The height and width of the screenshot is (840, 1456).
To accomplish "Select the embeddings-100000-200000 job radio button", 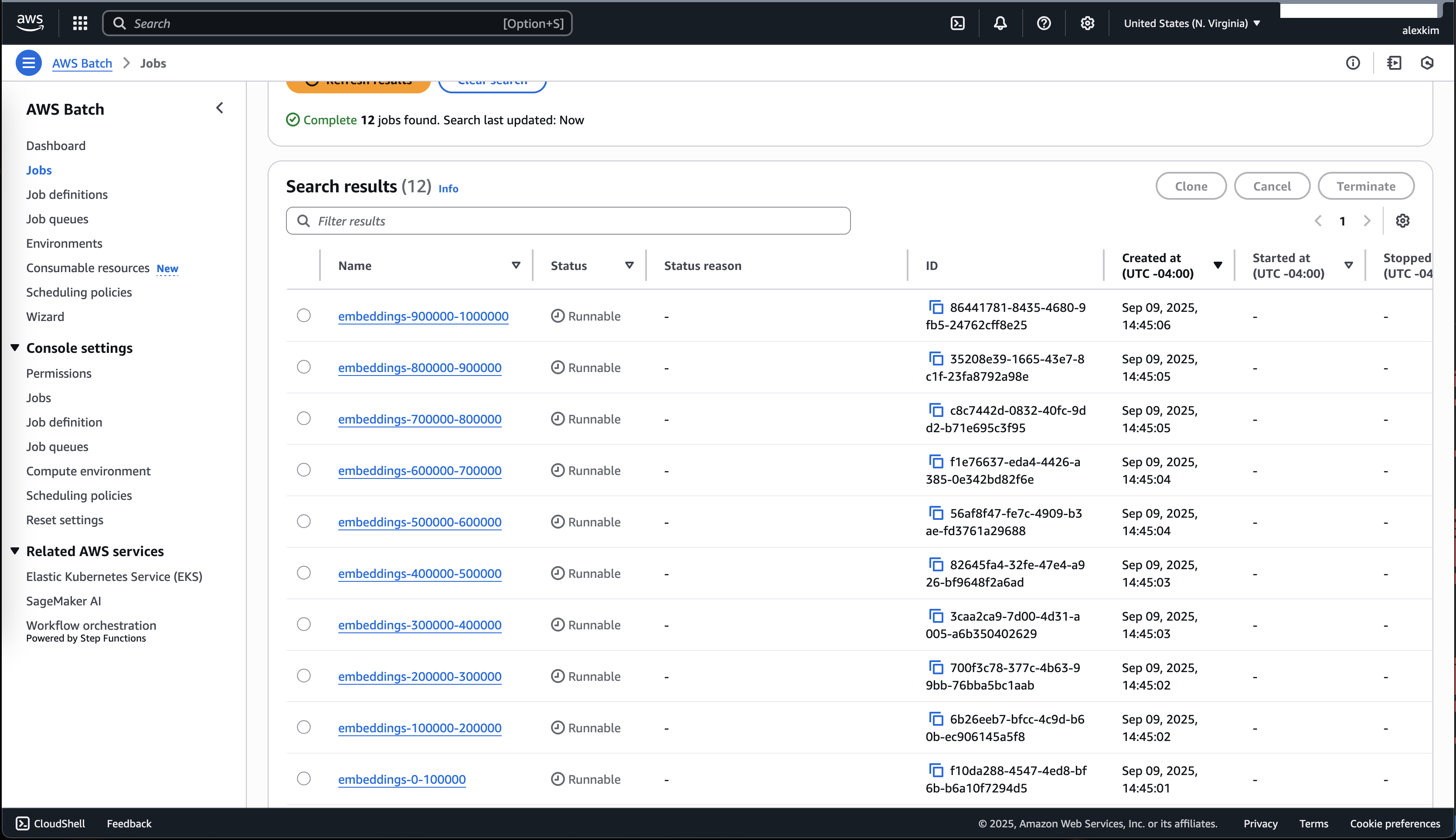I will coord(304,727).
